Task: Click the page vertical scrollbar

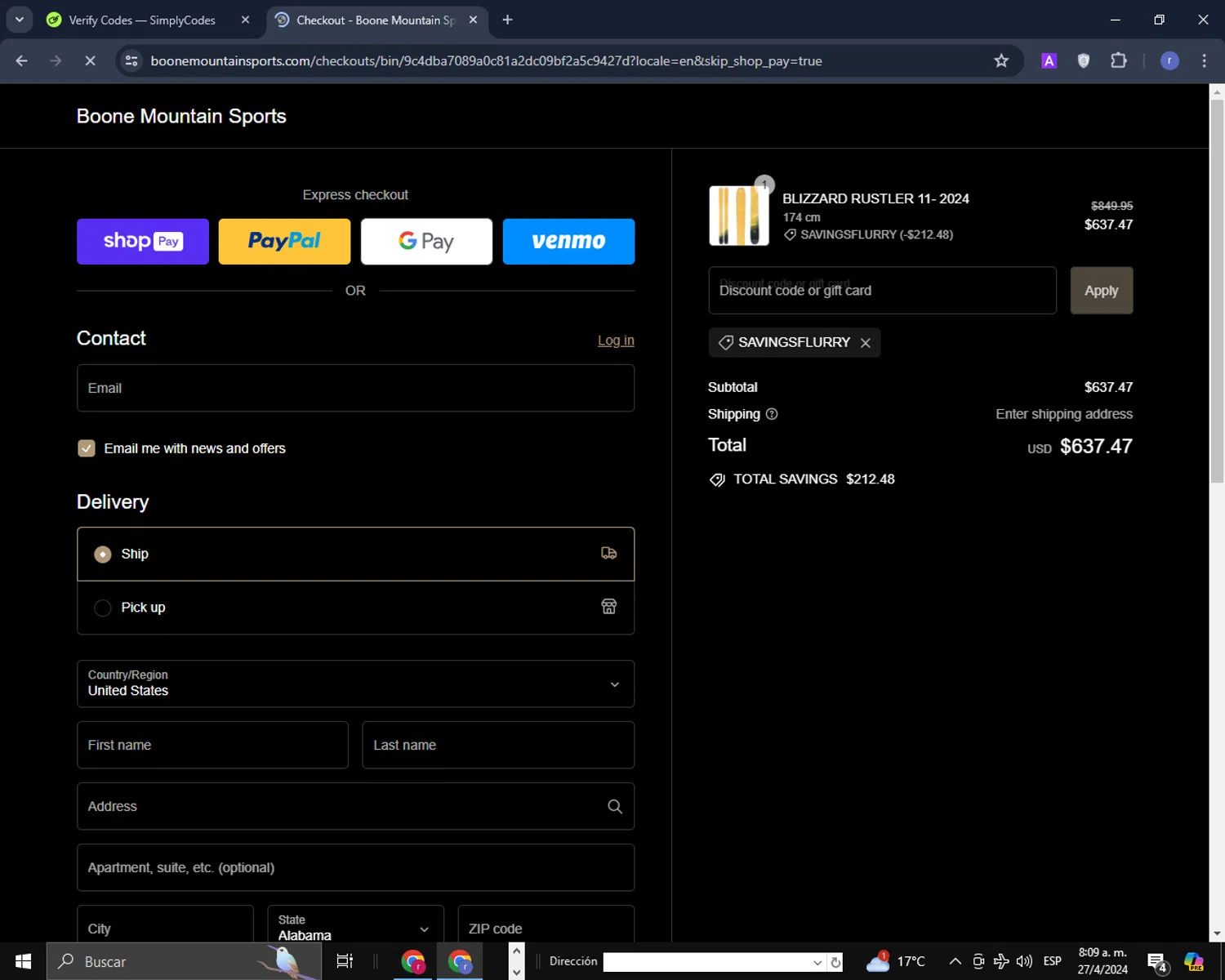Action: tap(1217, 292)
